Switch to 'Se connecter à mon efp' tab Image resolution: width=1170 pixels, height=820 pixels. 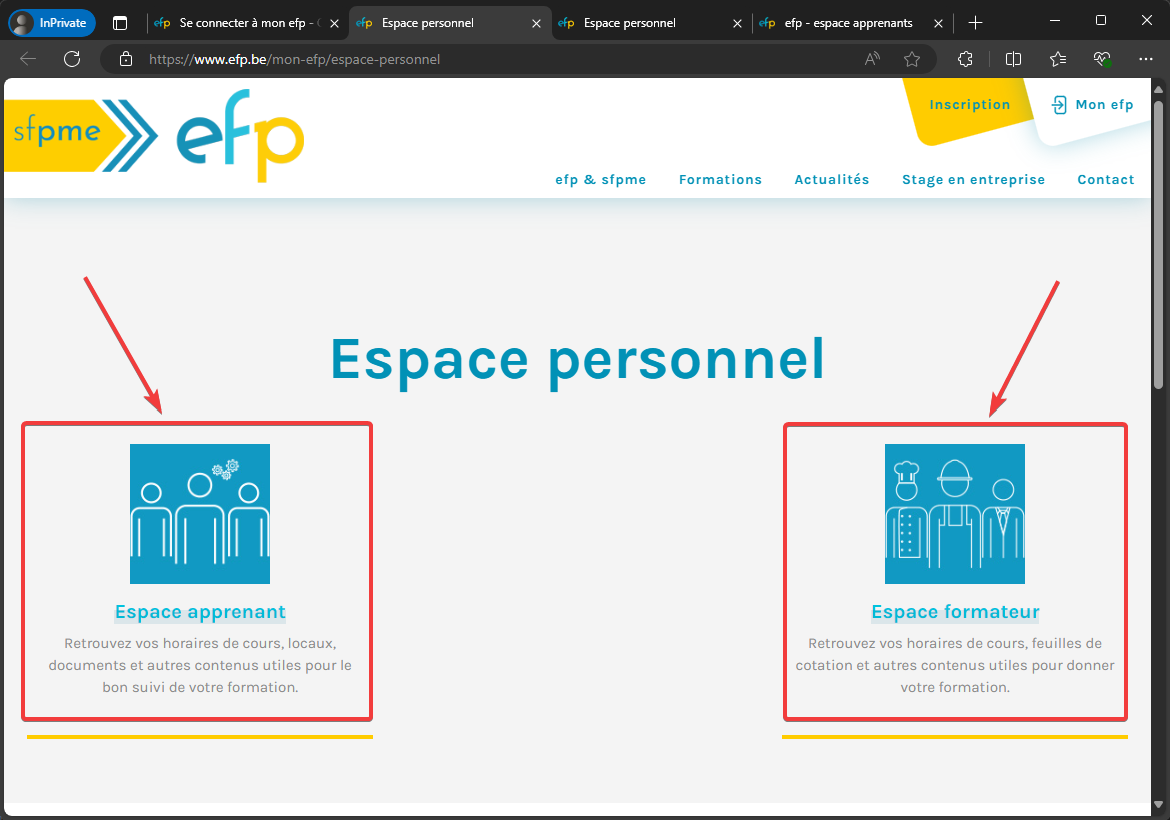(237, 23)
